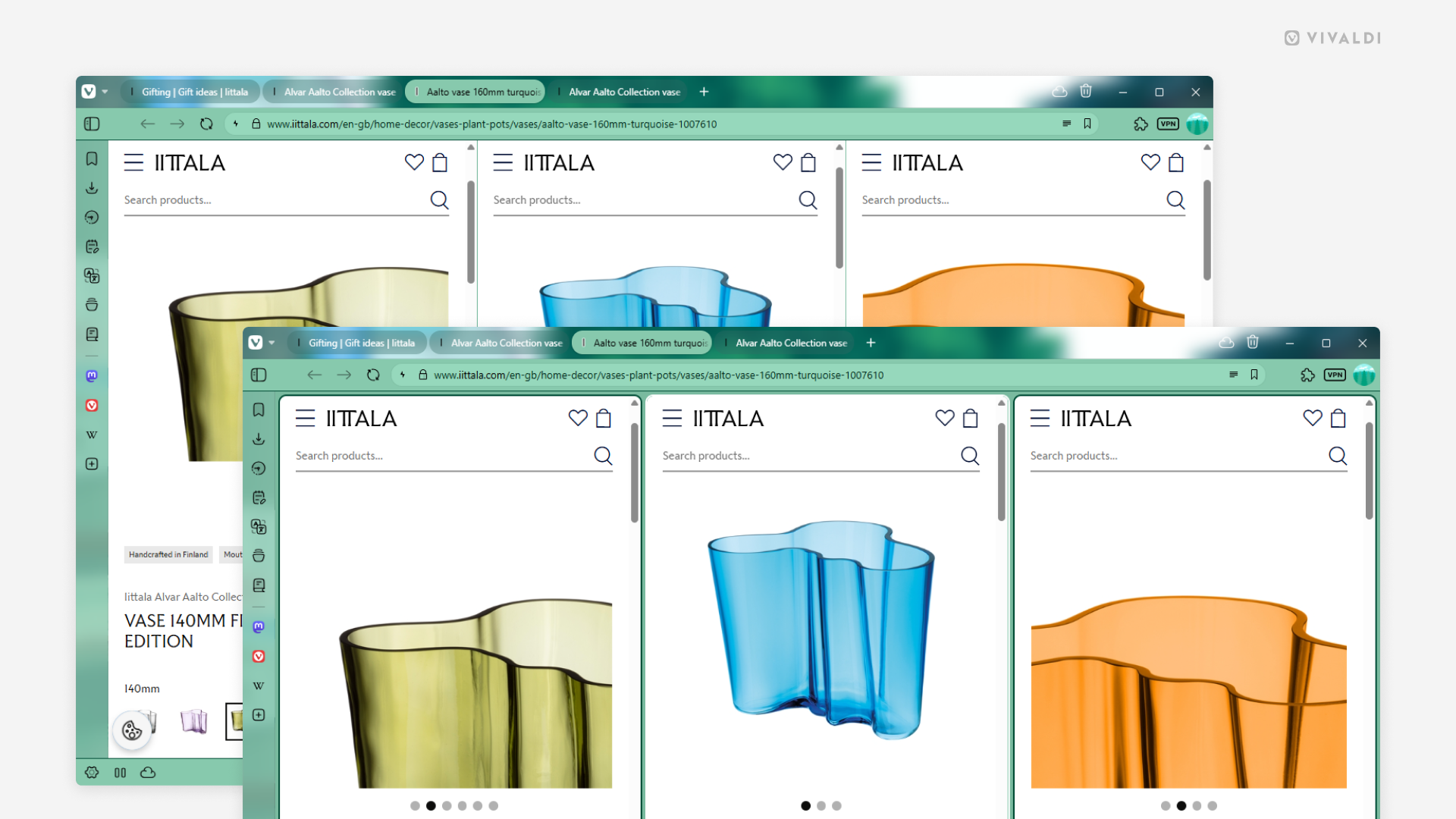Open synced tabs cloud in front window

click(x=1226, y=343)
